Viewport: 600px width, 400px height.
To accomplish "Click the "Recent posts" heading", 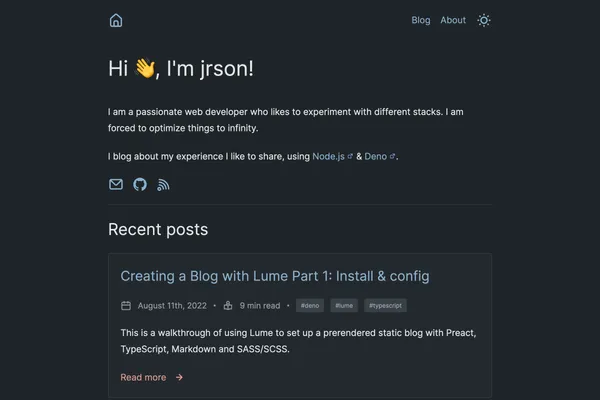I will [158, 230].
